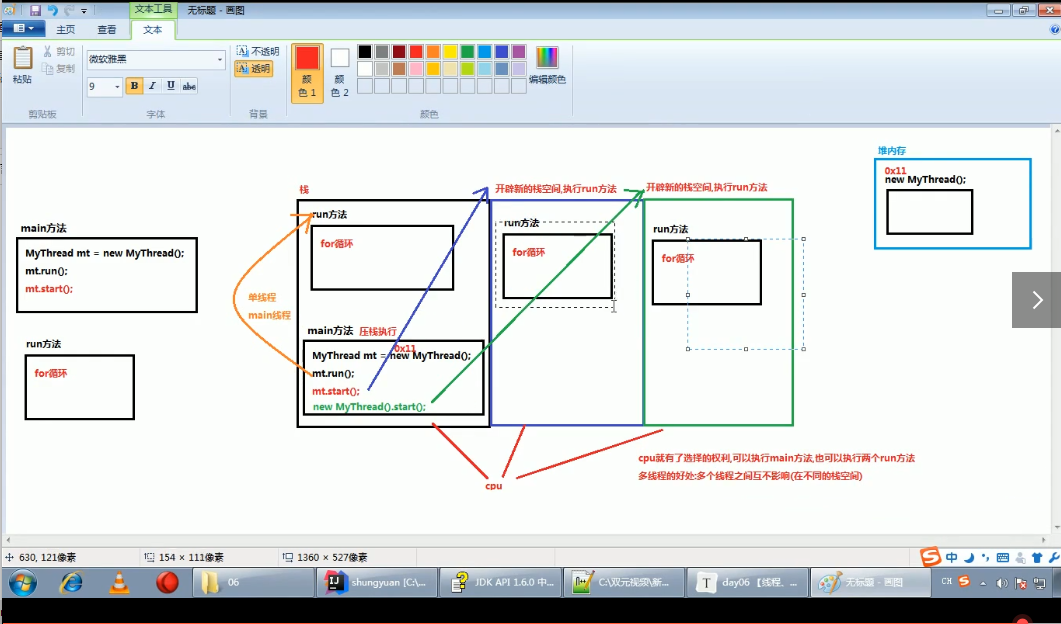Click the Sogou S icon in system tray
This screenshot has height=624, width=1061.
click(964, 581)
